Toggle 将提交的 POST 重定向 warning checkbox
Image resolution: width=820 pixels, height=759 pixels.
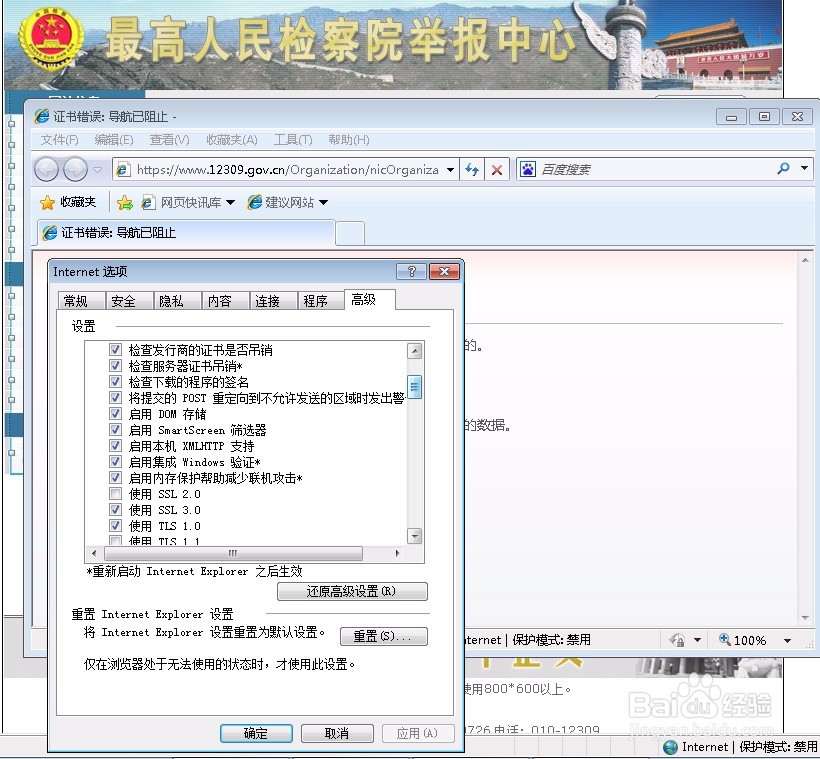click(x=116, y=398)
